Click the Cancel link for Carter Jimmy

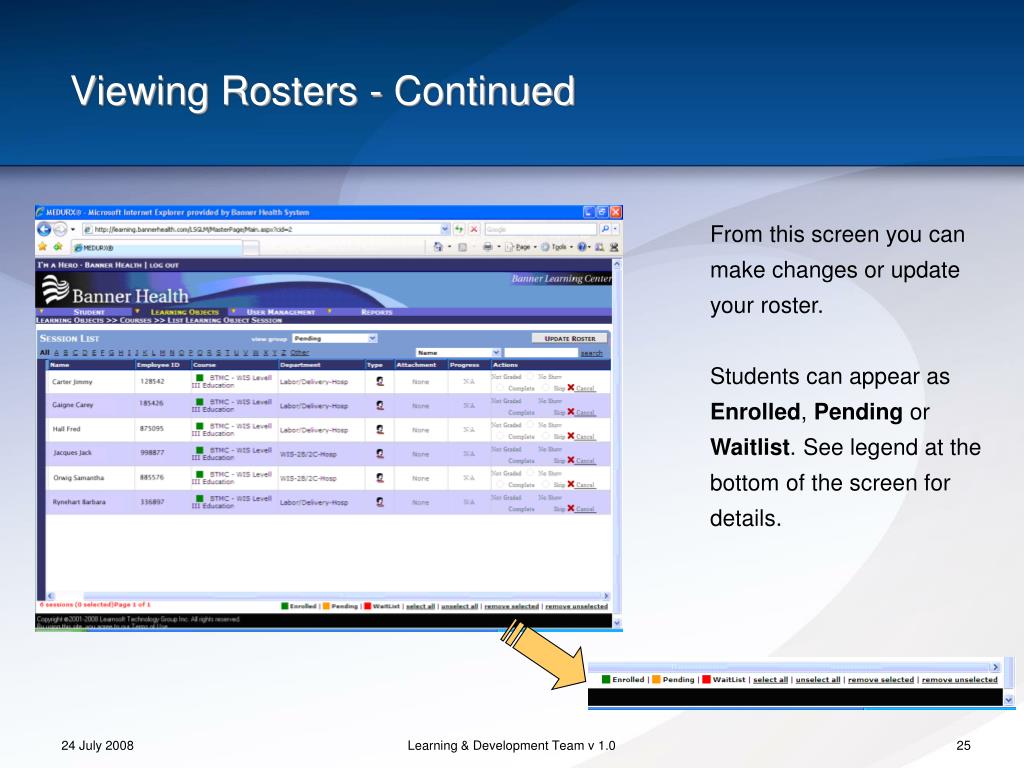pyautogui.click(x=585, y=389)
